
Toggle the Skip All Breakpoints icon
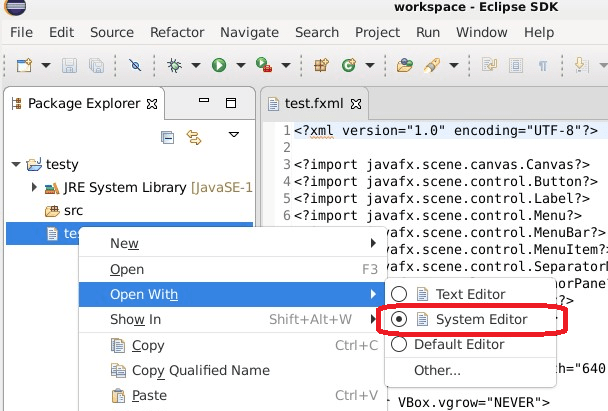[x=135, y=65]
